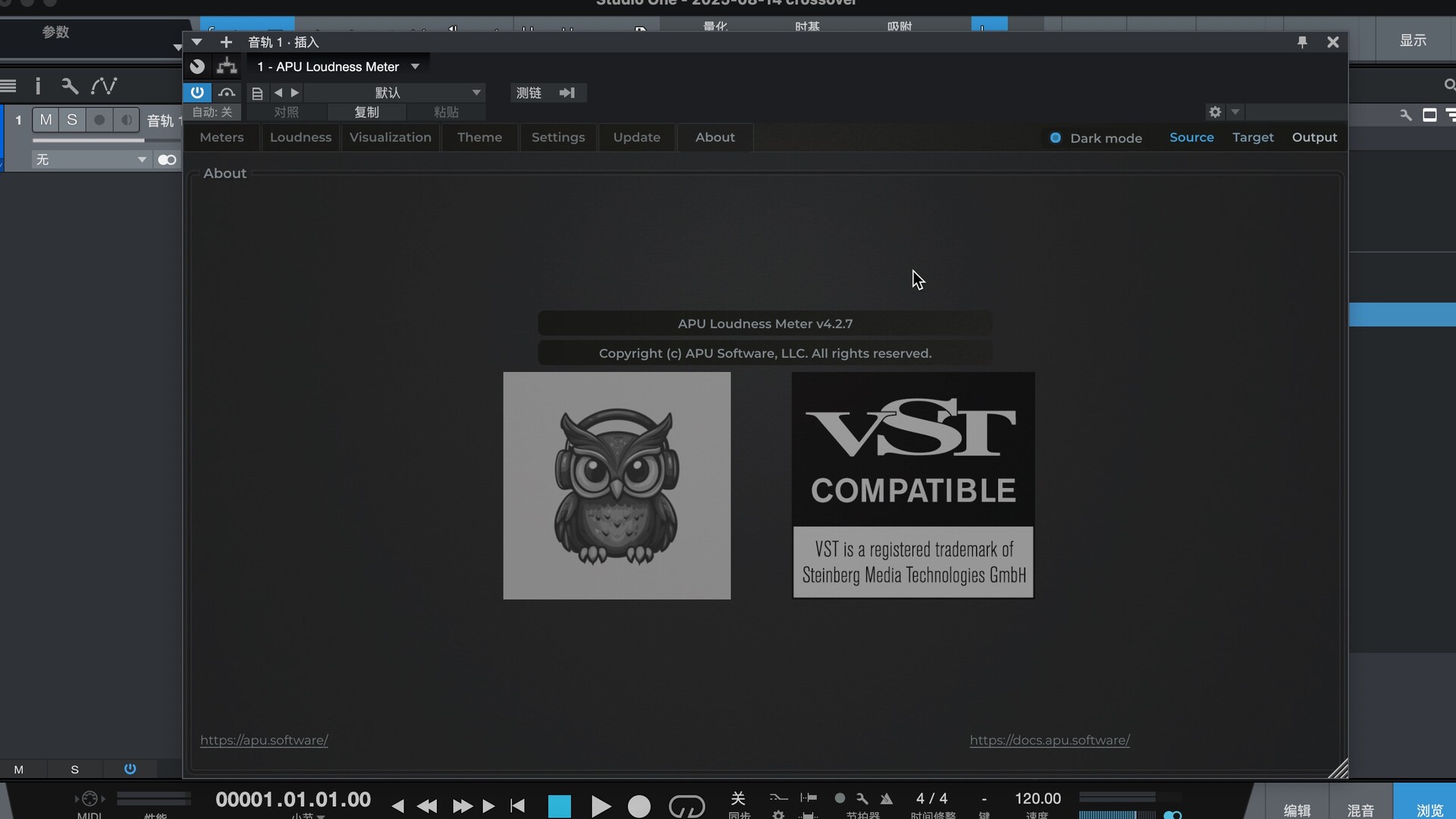Show the automation curve icon
The image size is (1456, 819).
[x=104, y=86]
